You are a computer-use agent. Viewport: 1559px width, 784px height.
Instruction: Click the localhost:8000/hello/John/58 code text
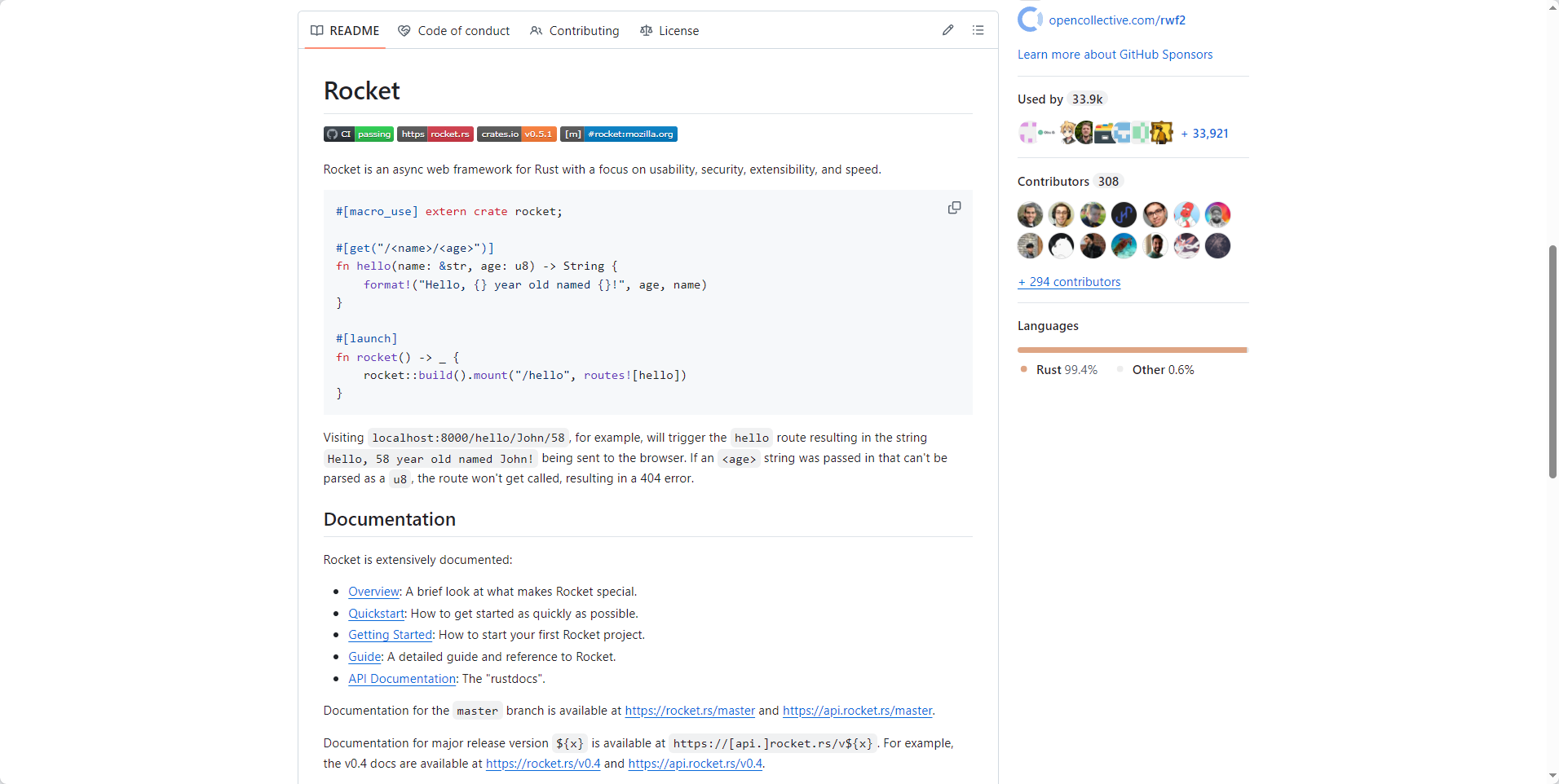(x=468, y=438)
